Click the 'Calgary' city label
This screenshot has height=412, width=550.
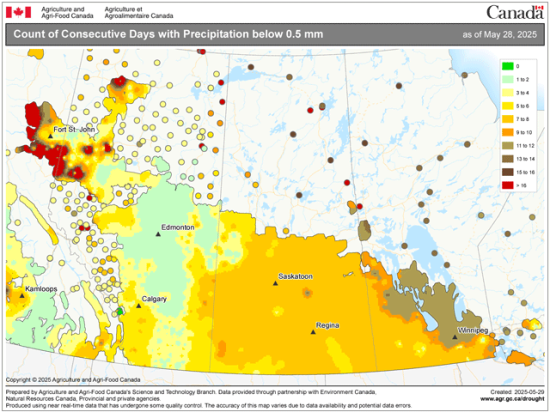pyautogui.click(x=154, y=299)
